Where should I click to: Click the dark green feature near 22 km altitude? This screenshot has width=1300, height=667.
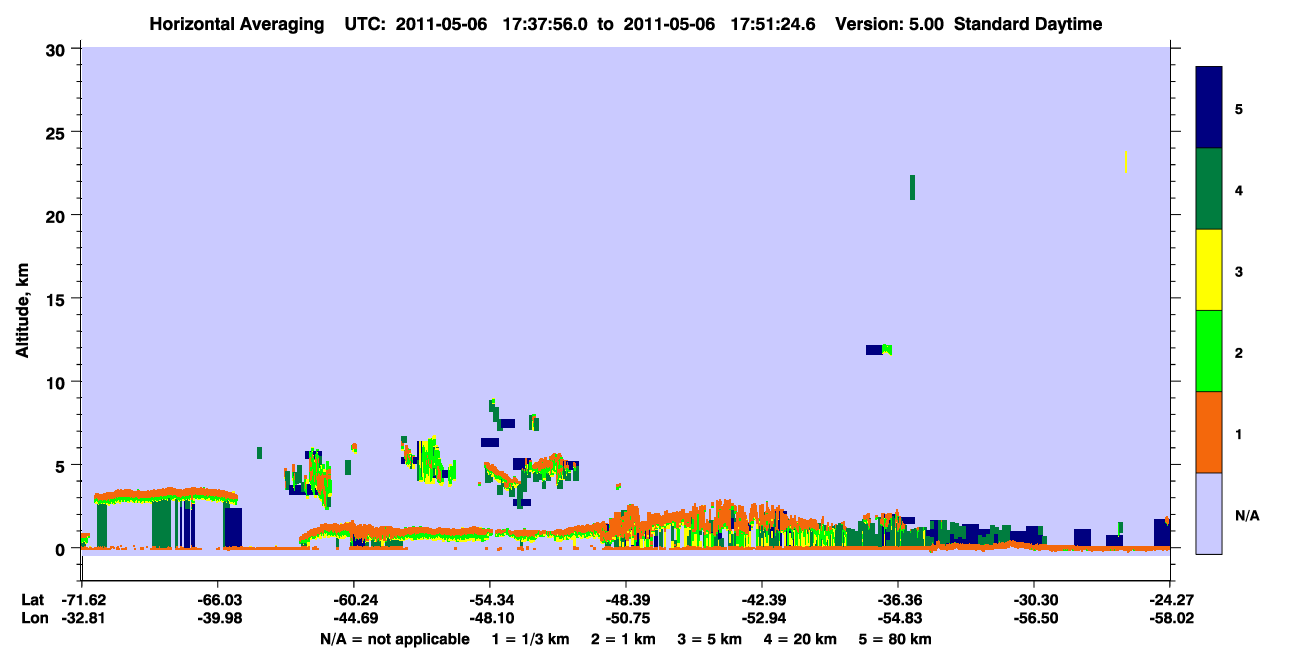pos(912,187)
